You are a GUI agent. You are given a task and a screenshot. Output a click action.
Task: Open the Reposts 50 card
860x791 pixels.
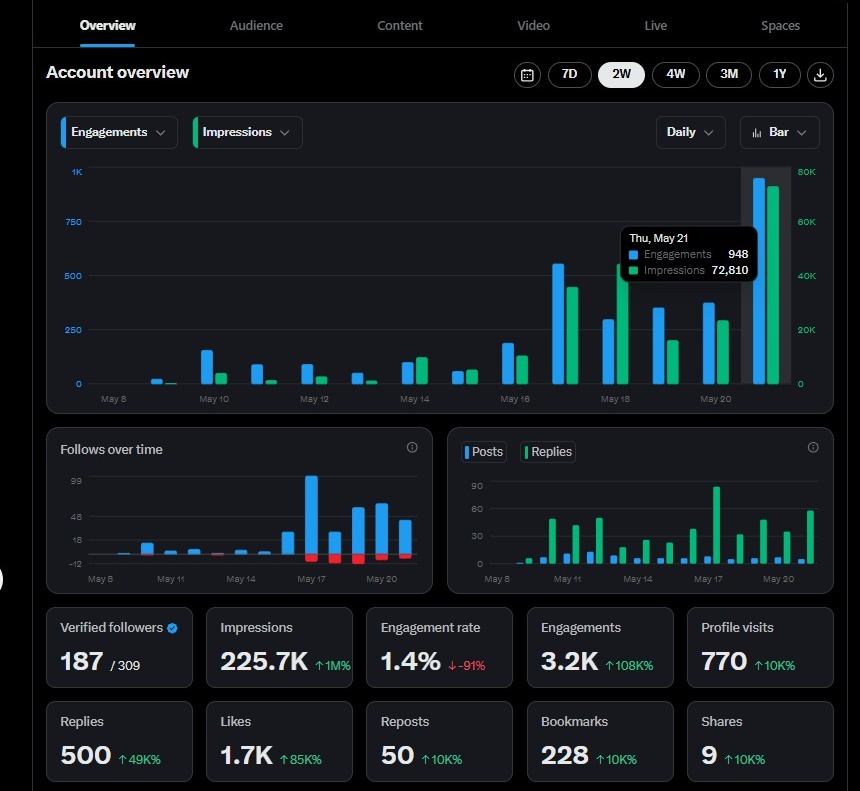[x=439, y=741]
